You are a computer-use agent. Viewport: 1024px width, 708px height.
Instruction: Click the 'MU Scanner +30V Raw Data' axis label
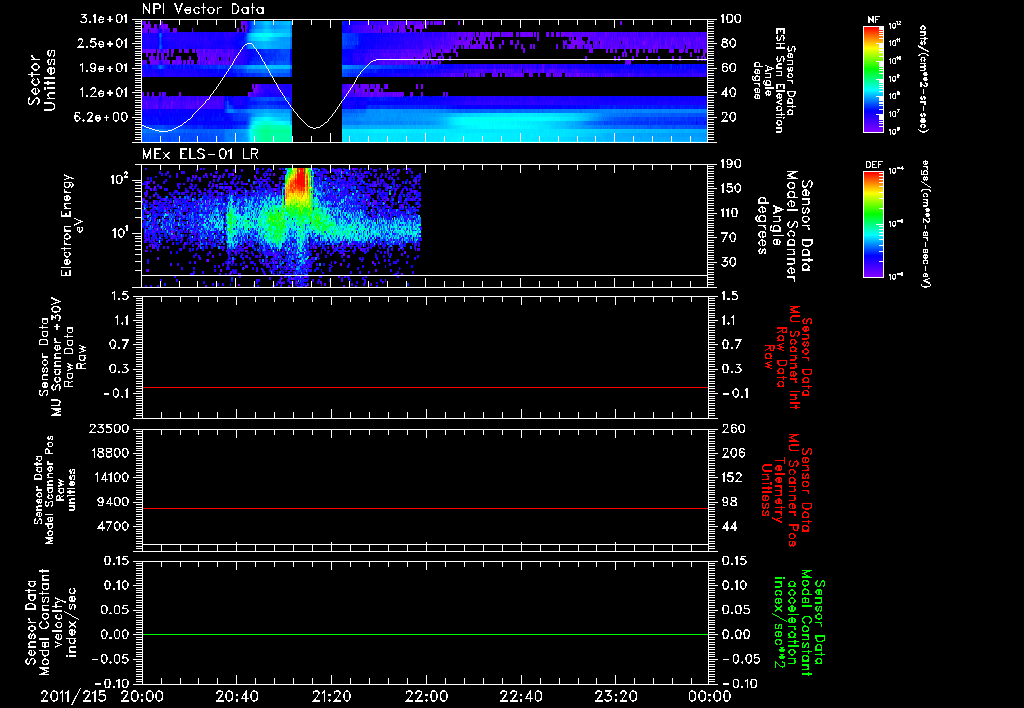(62, 357)
